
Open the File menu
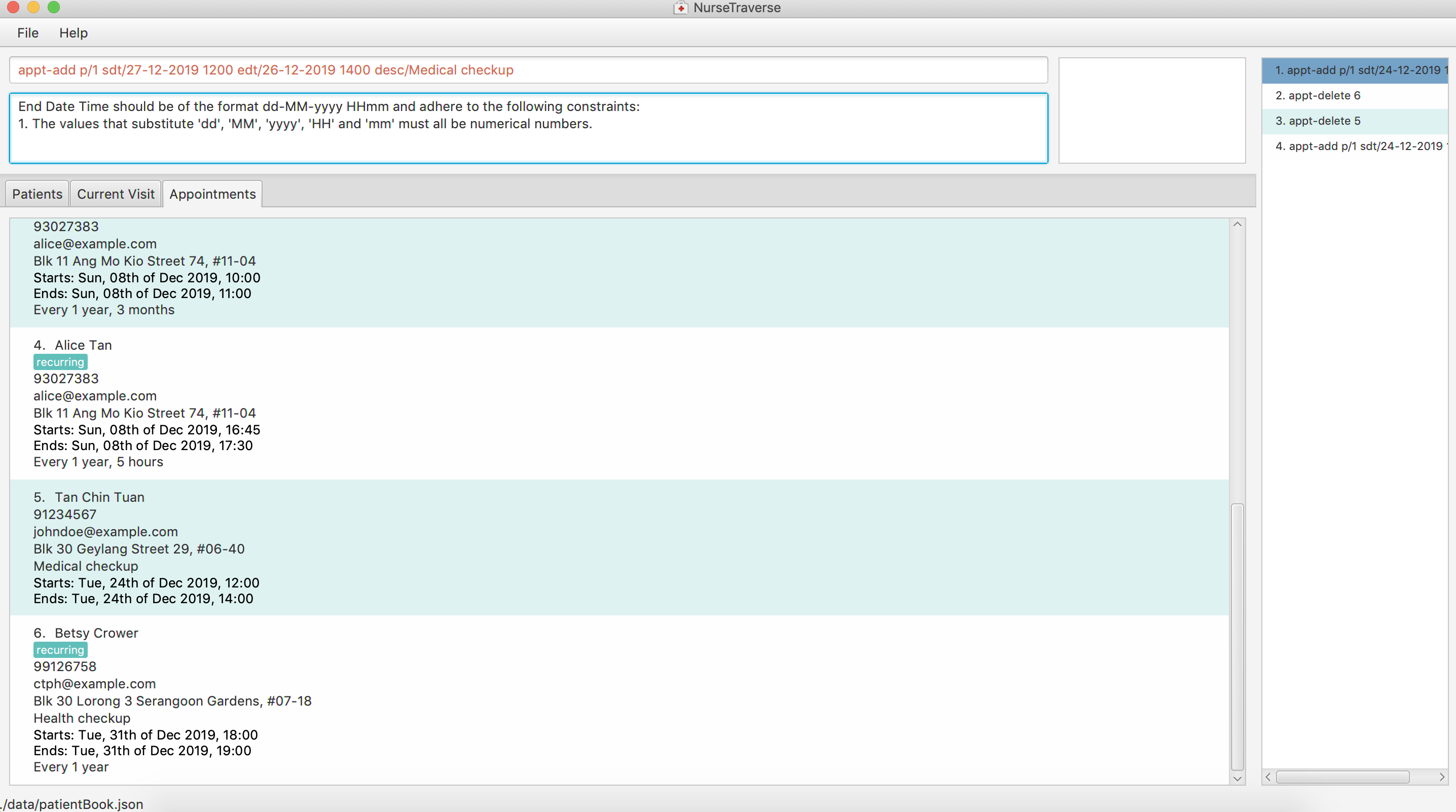pyautogui.click(x=28, y=33)
